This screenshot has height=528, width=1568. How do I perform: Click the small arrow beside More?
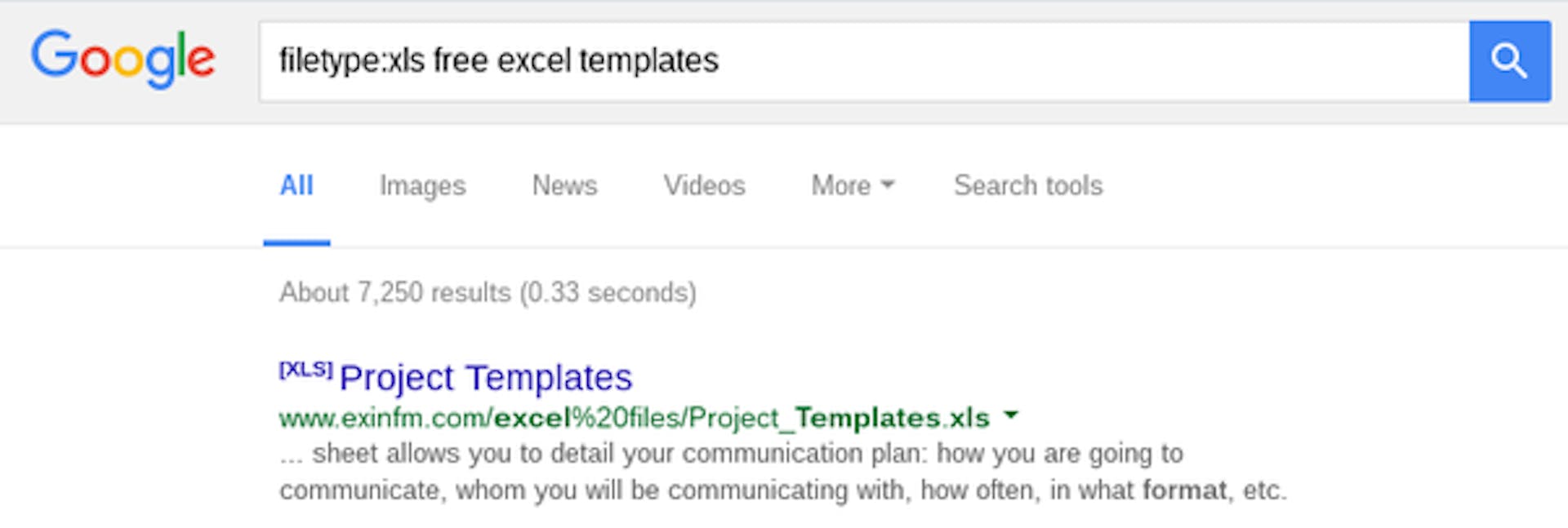887,185
